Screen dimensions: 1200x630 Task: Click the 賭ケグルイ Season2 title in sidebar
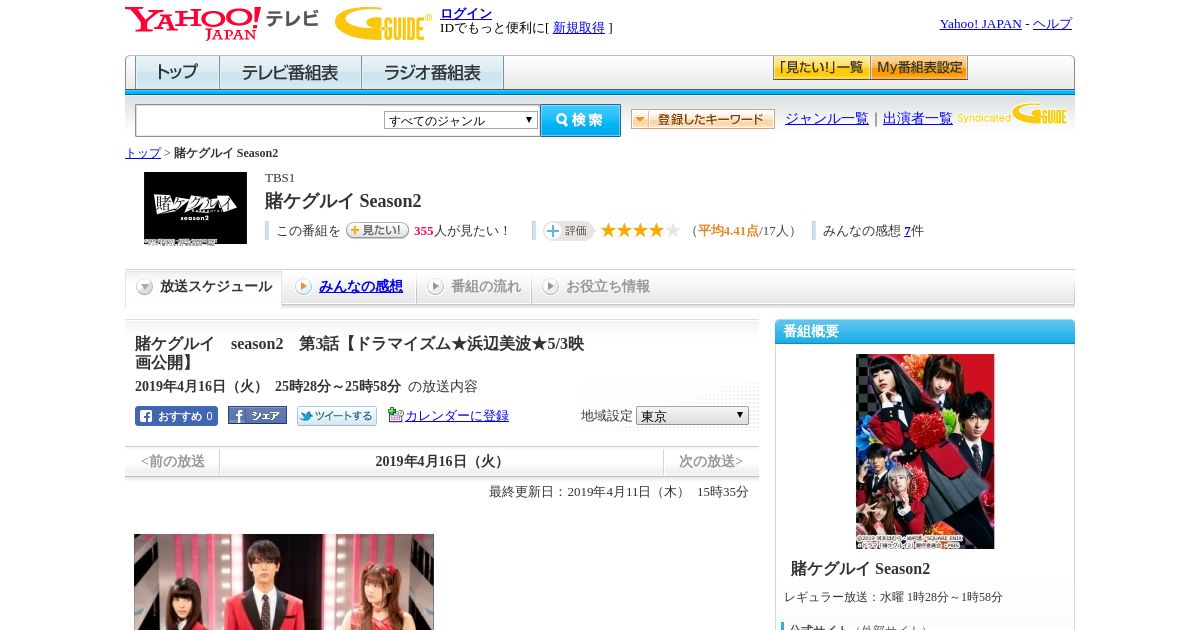pyautogui.click(x=860, y=569)
